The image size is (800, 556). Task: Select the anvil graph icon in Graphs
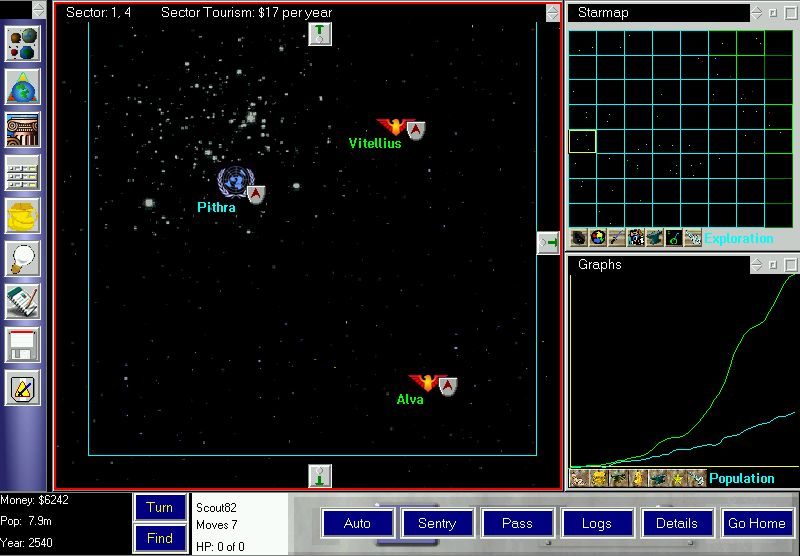pos(657,478)
